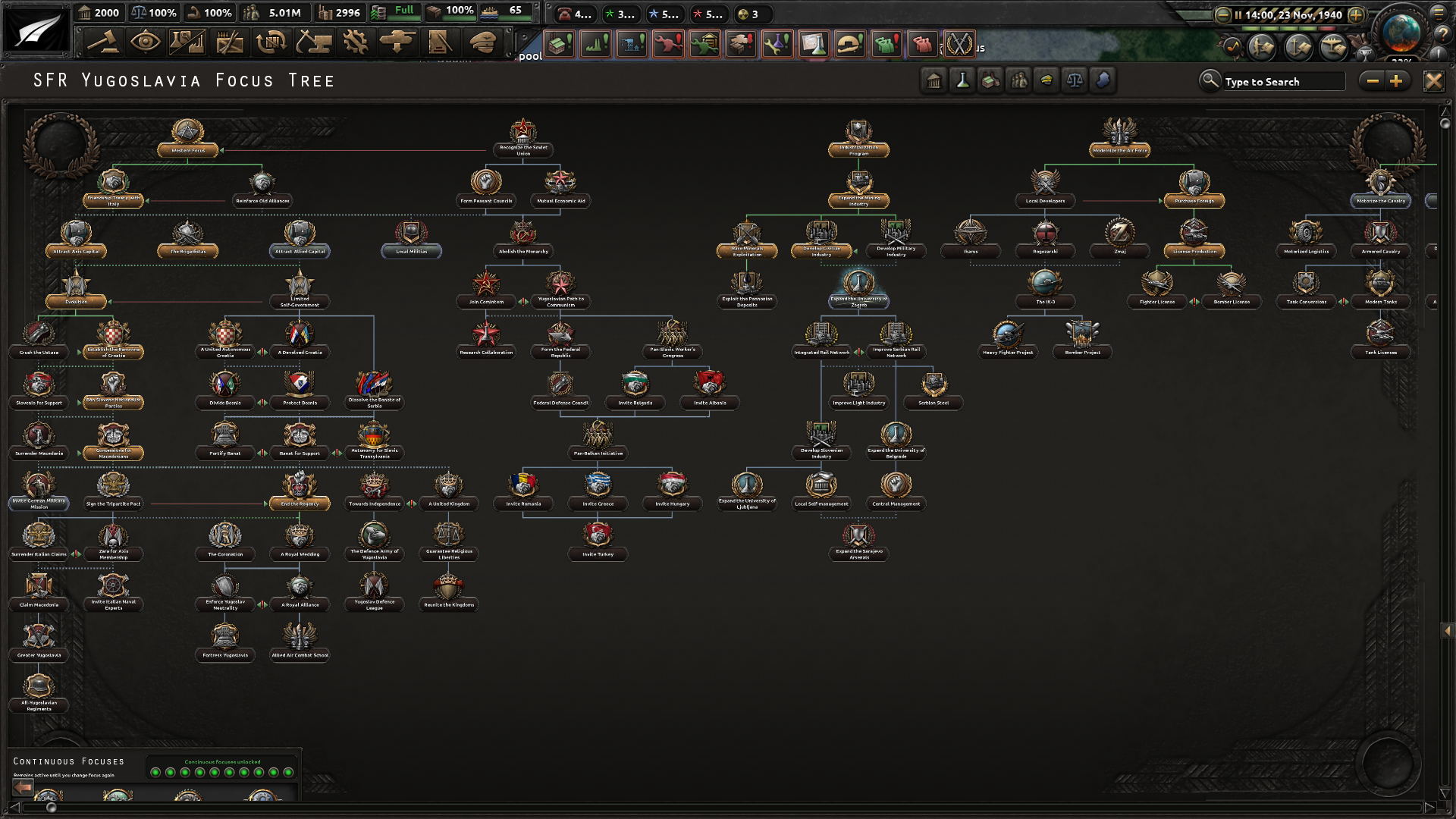Viewport: 1456px width, 819px height.
Task: Toggle the industry factory focus filter
Action: 990,80
